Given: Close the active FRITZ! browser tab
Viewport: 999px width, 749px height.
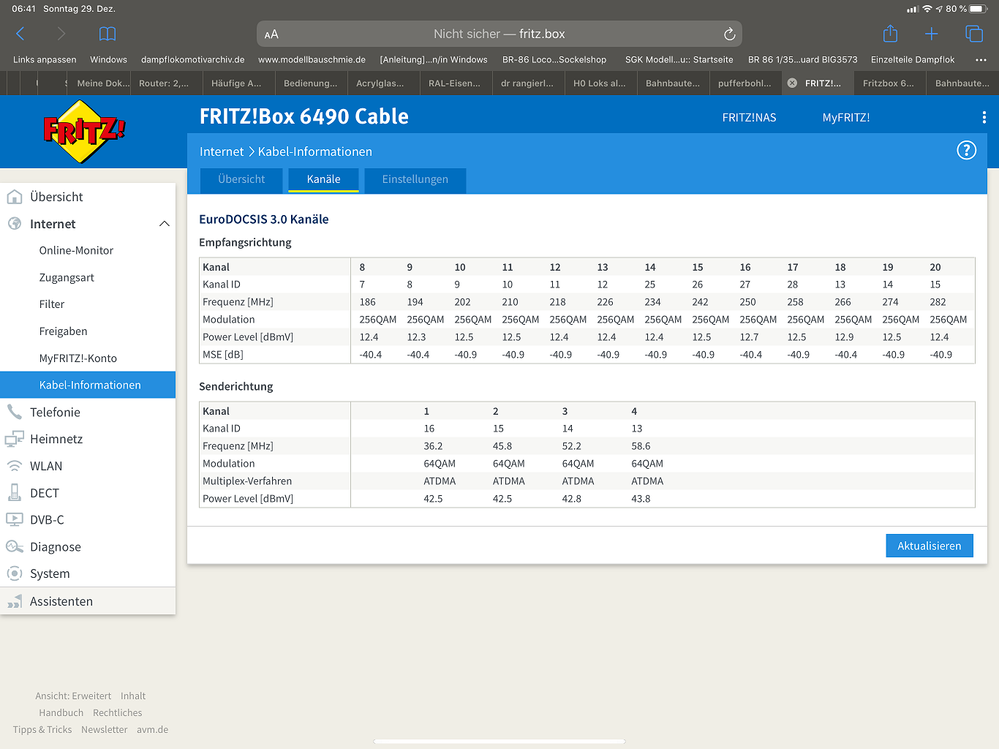Looking at the screenshot, I should point(792,83).
